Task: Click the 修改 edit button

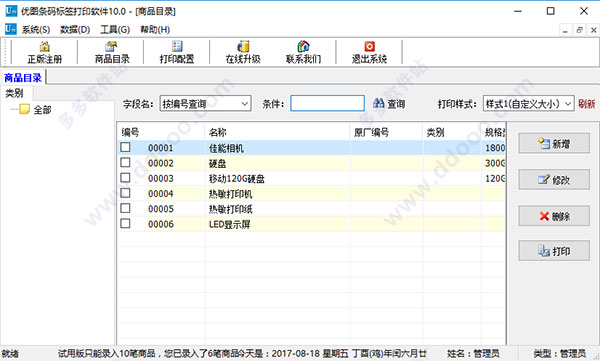Action: (554, 180)
